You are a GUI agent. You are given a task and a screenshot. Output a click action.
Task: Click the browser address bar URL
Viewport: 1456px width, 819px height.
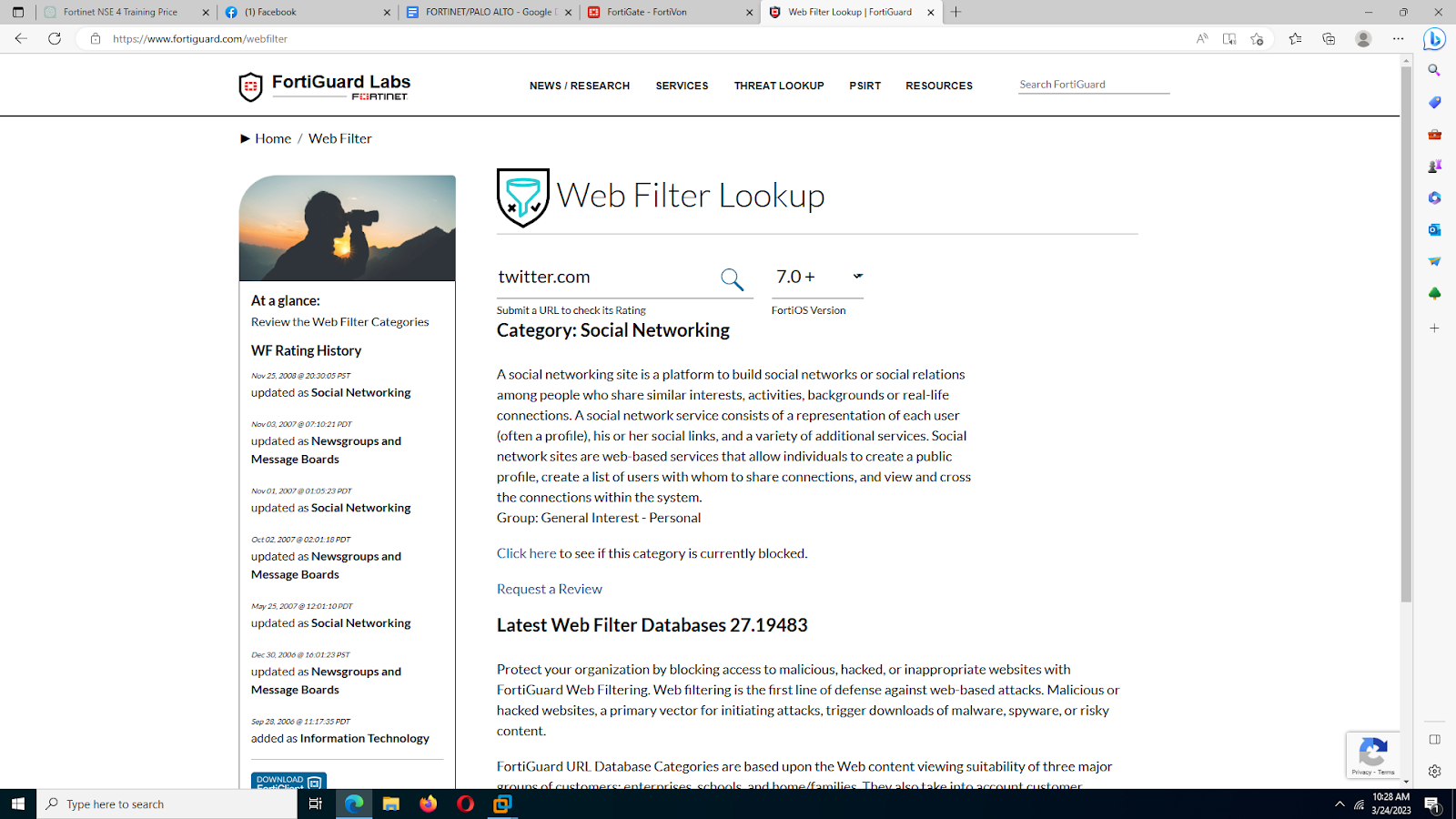click(200, 38)
